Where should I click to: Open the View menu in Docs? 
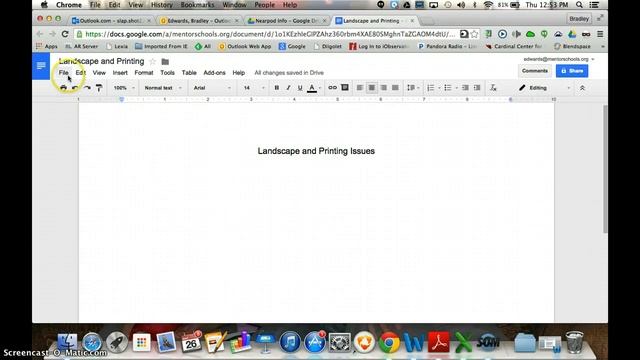click(99, 73)
